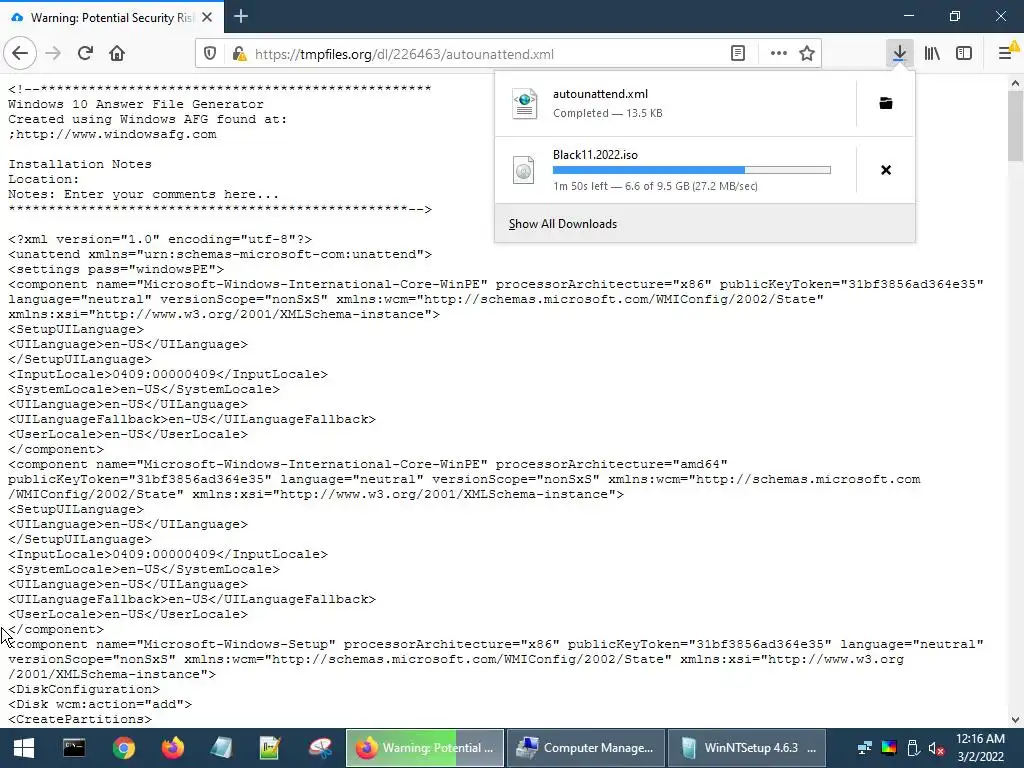Click the forward navigation arrow

[x=53, y=54]
